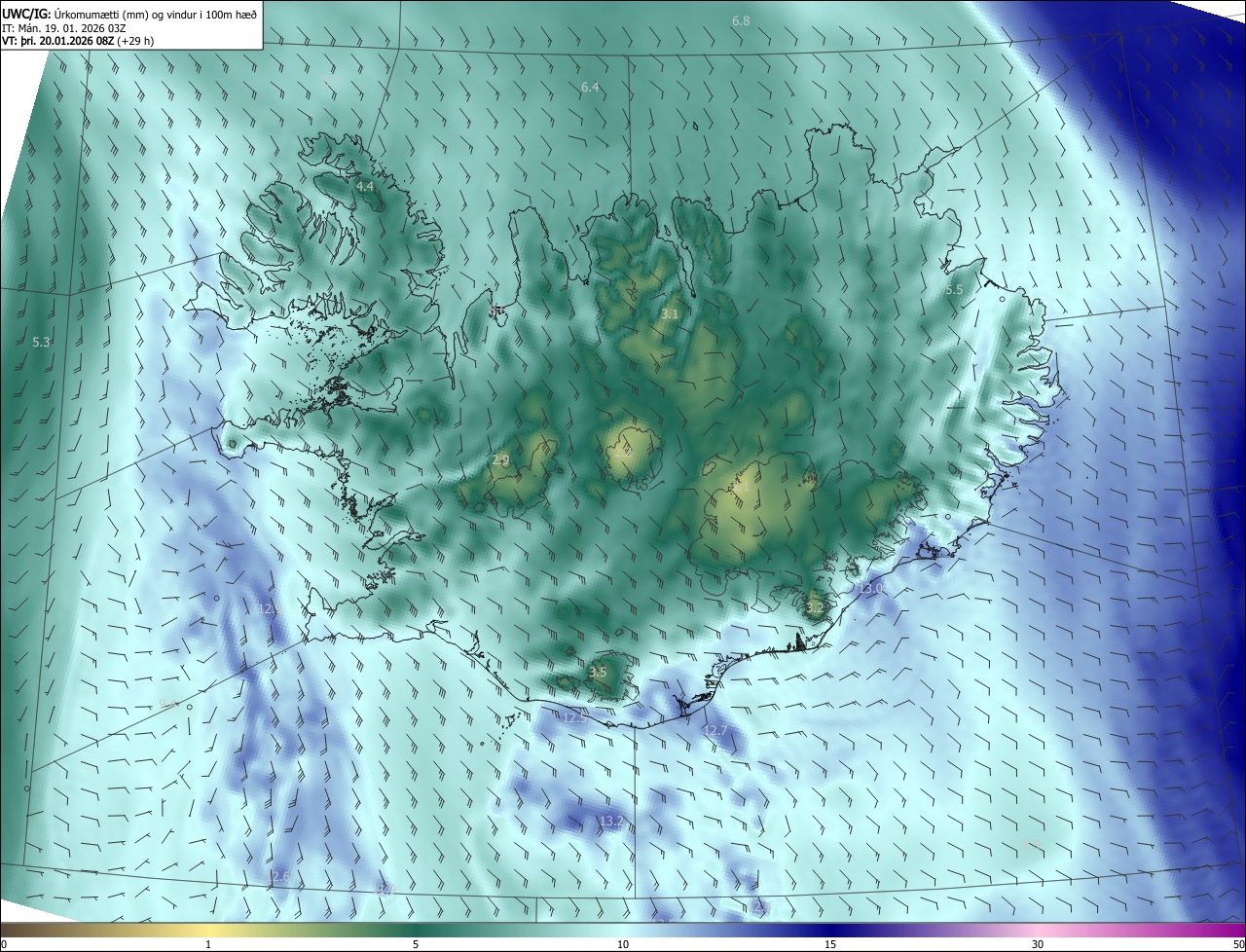1246x952 pixels.
Task: Click the 3.5 value label on the southern glacier
Action: (x=598, y=673)
